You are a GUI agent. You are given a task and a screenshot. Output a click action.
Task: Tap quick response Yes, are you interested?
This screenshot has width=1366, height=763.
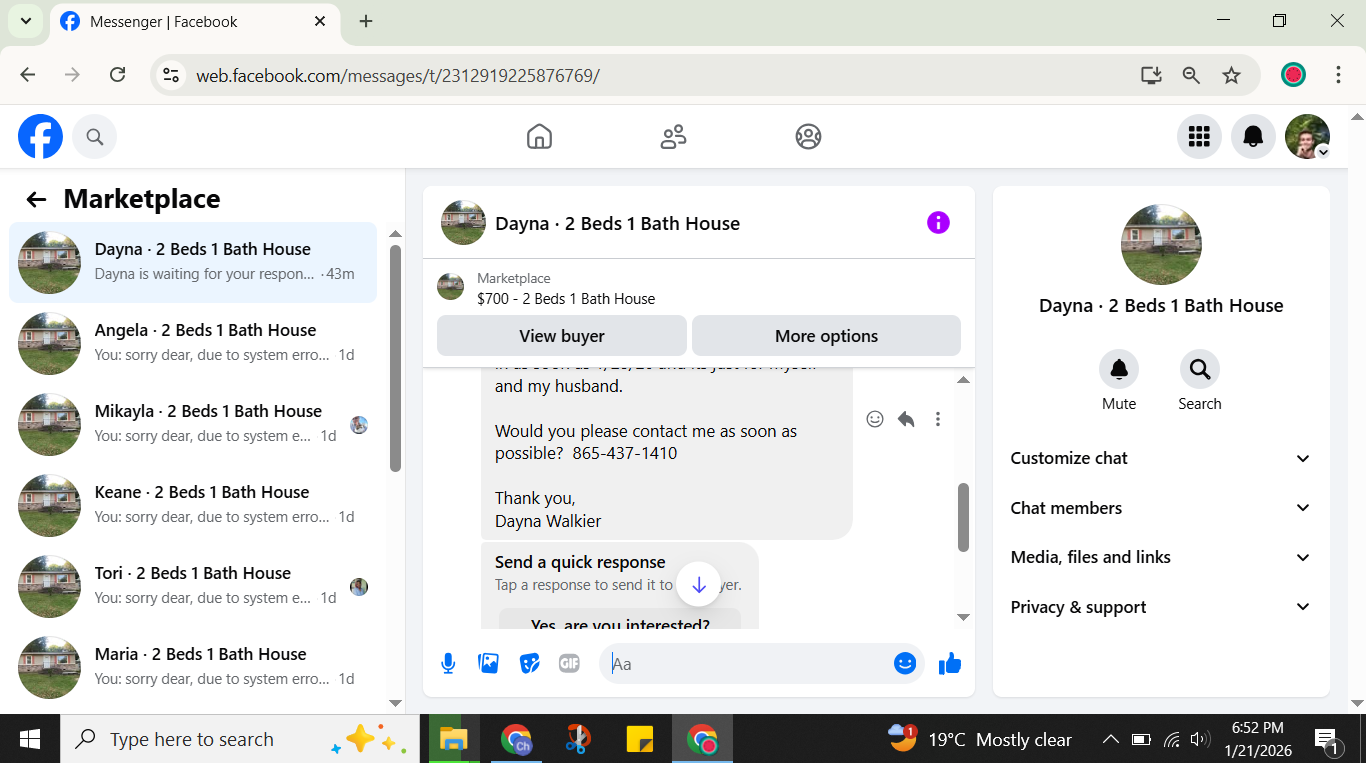point(620,621)
